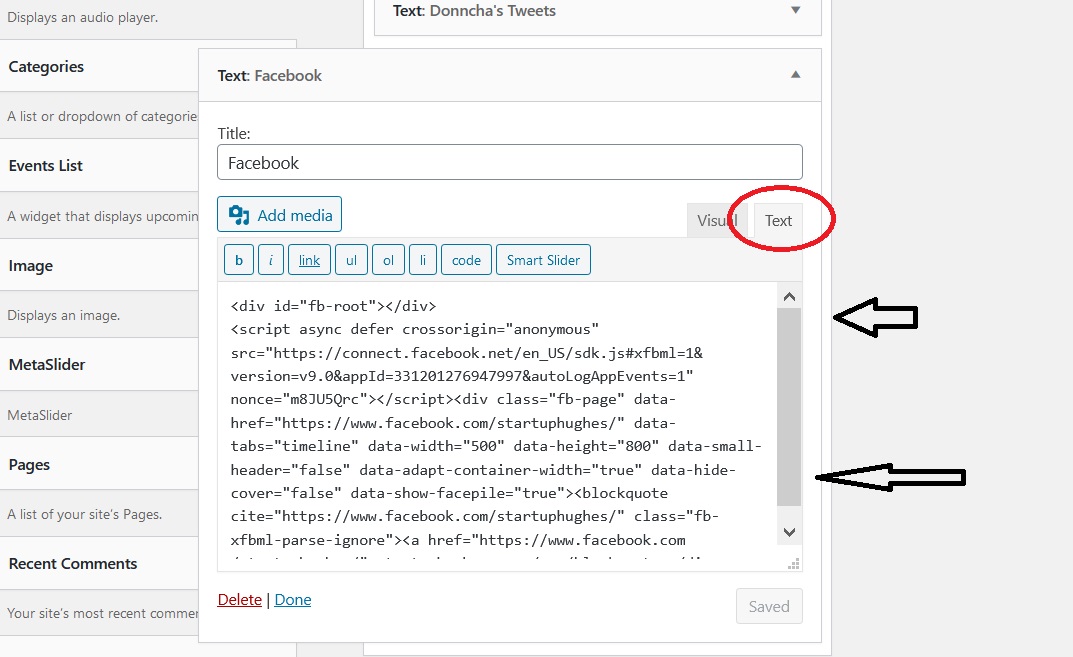Viewport: 1073px width, 657px height.
Task: Click the Done link
Action: click(293, 600)
